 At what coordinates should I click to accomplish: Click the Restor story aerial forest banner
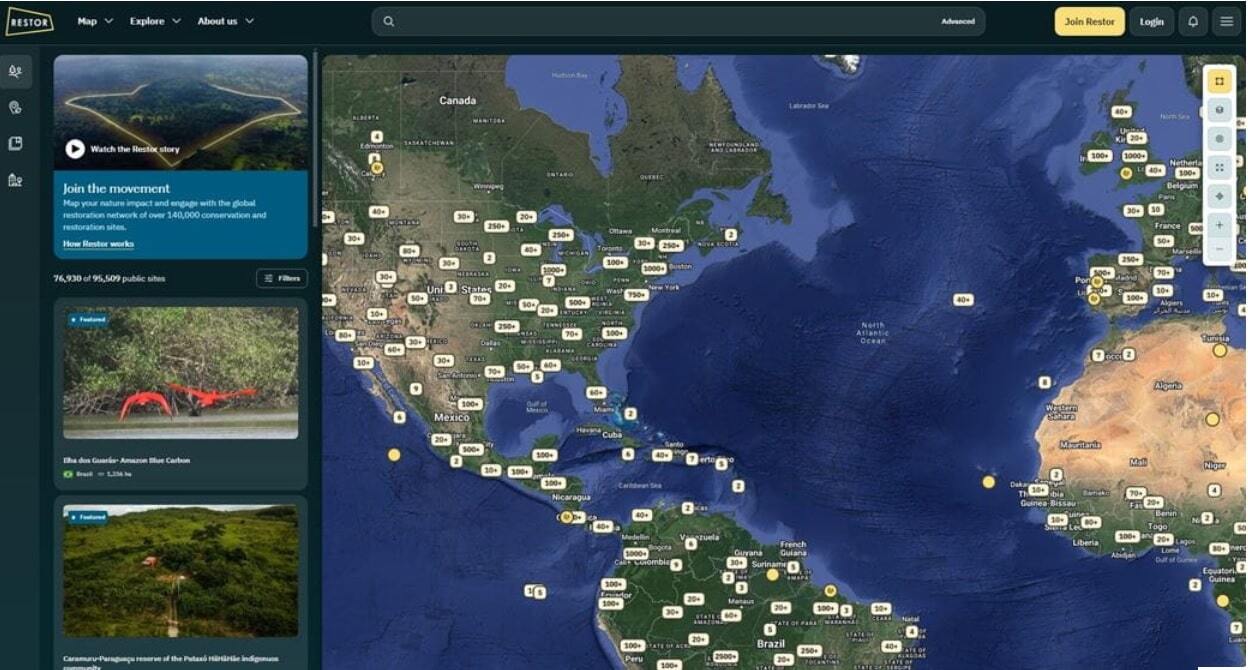(x=181, y=112)
